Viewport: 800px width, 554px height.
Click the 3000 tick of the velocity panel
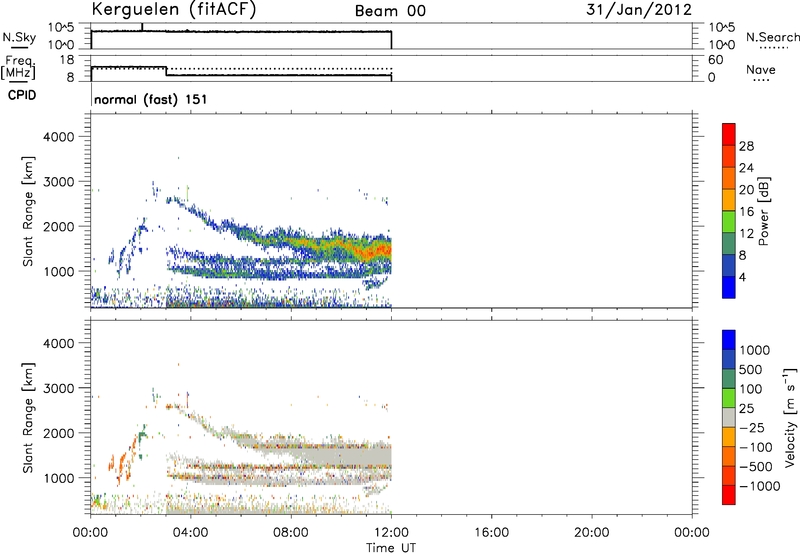coord(58,388)
